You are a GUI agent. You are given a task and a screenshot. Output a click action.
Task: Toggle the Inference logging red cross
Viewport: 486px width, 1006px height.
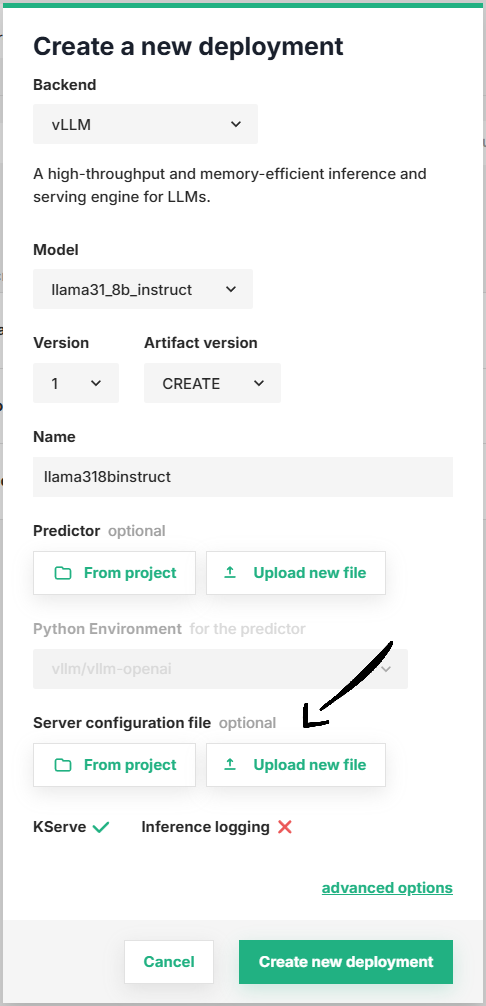point(285,828)
